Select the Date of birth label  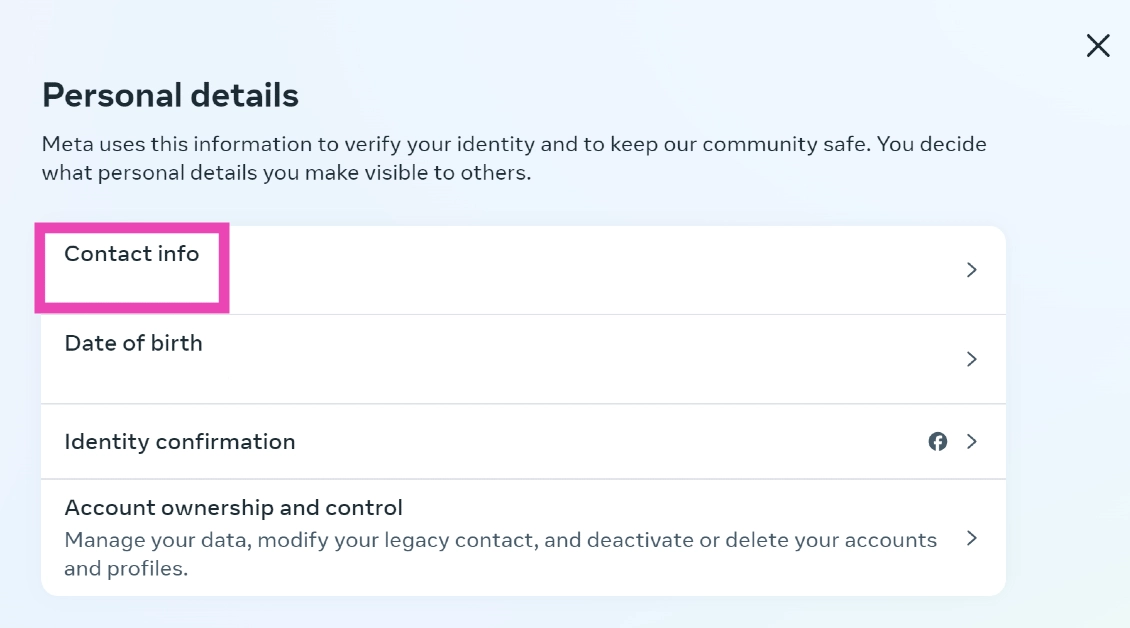coord(133,343)
